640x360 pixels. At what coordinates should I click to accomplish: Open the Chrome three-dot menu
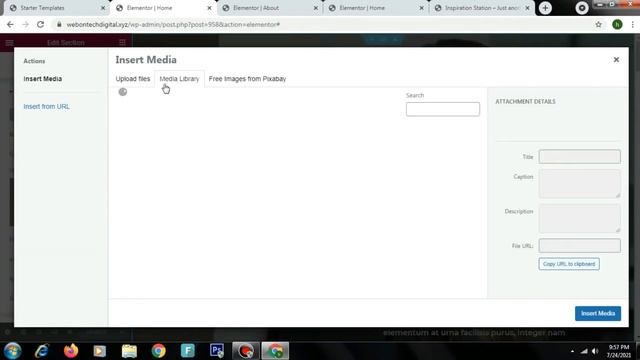click(x=633, y=24)
